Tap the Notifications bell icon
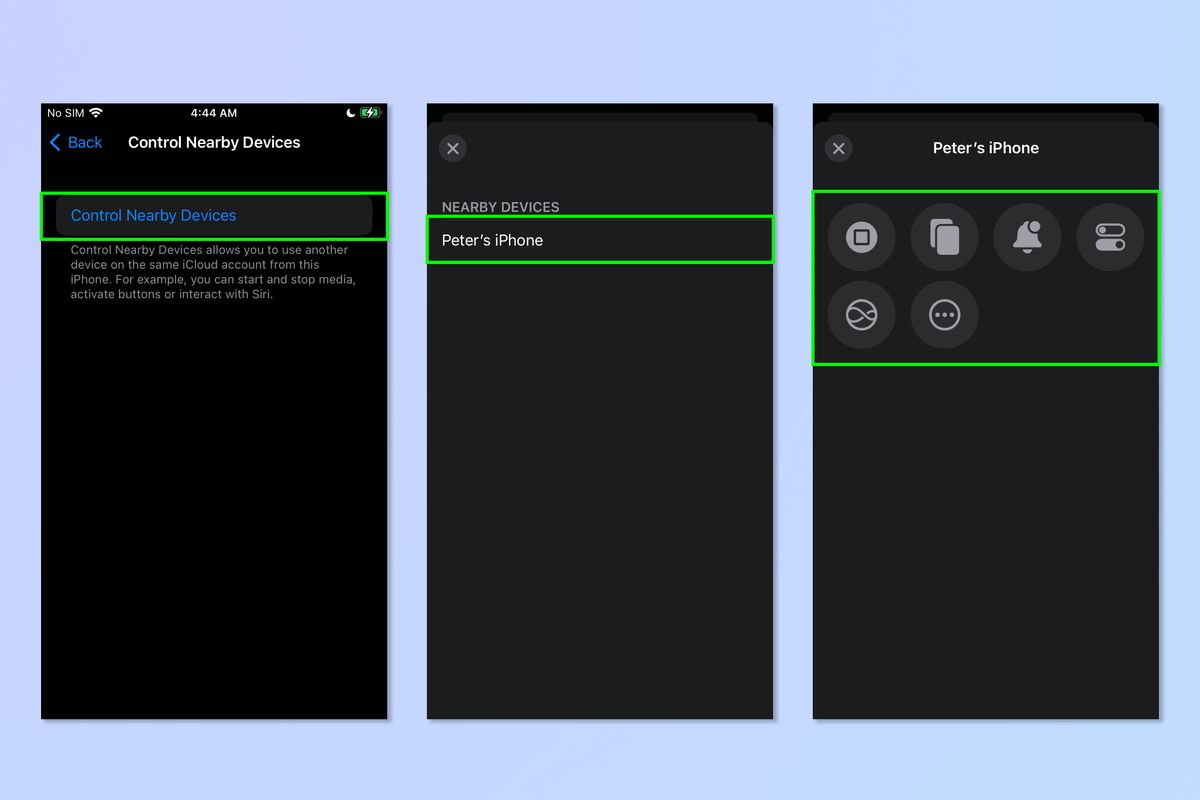This screenshot has width=1200, height=800. tap(1027, 237)
